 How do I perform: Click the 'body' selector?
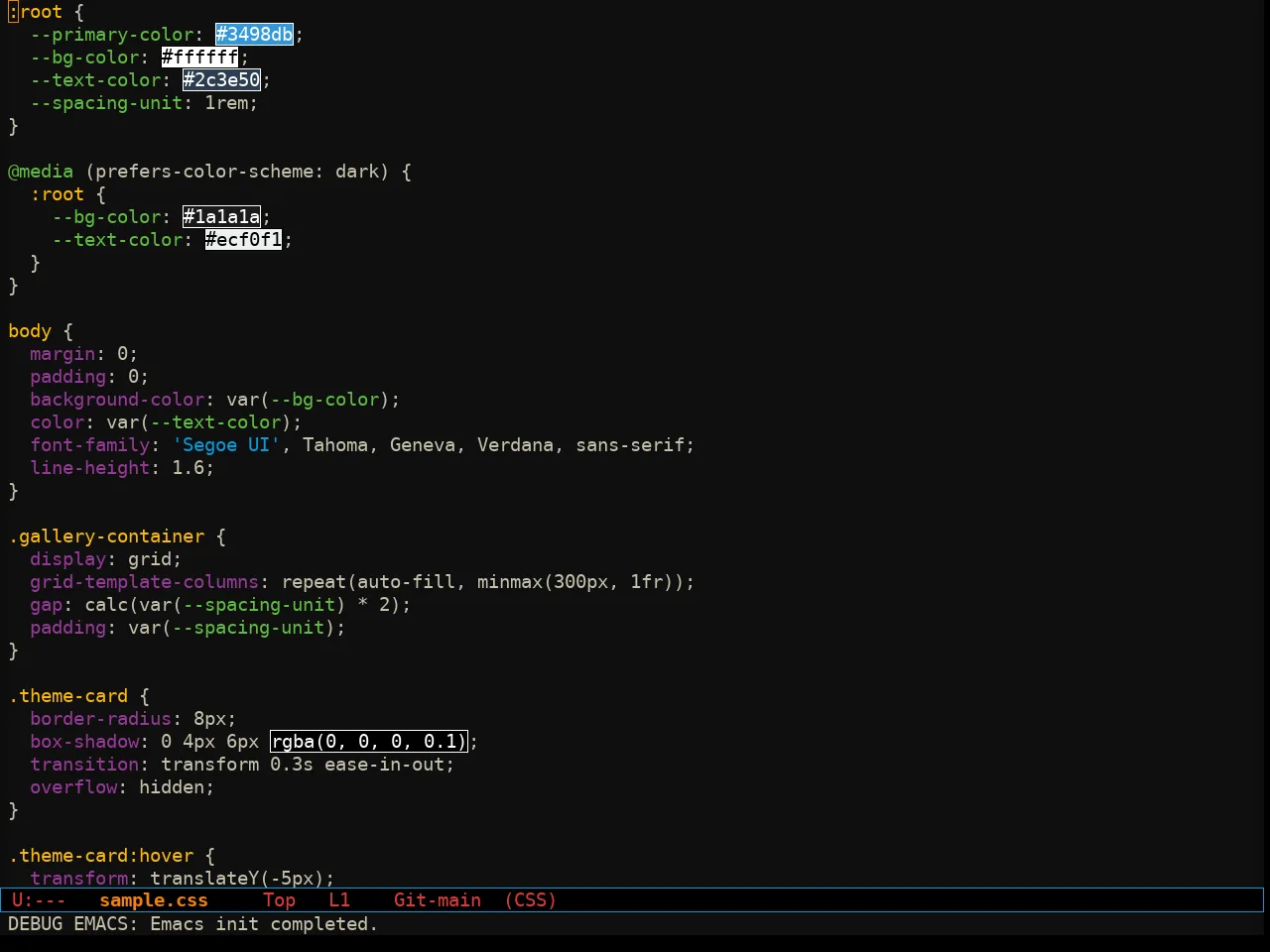(30, 331)
